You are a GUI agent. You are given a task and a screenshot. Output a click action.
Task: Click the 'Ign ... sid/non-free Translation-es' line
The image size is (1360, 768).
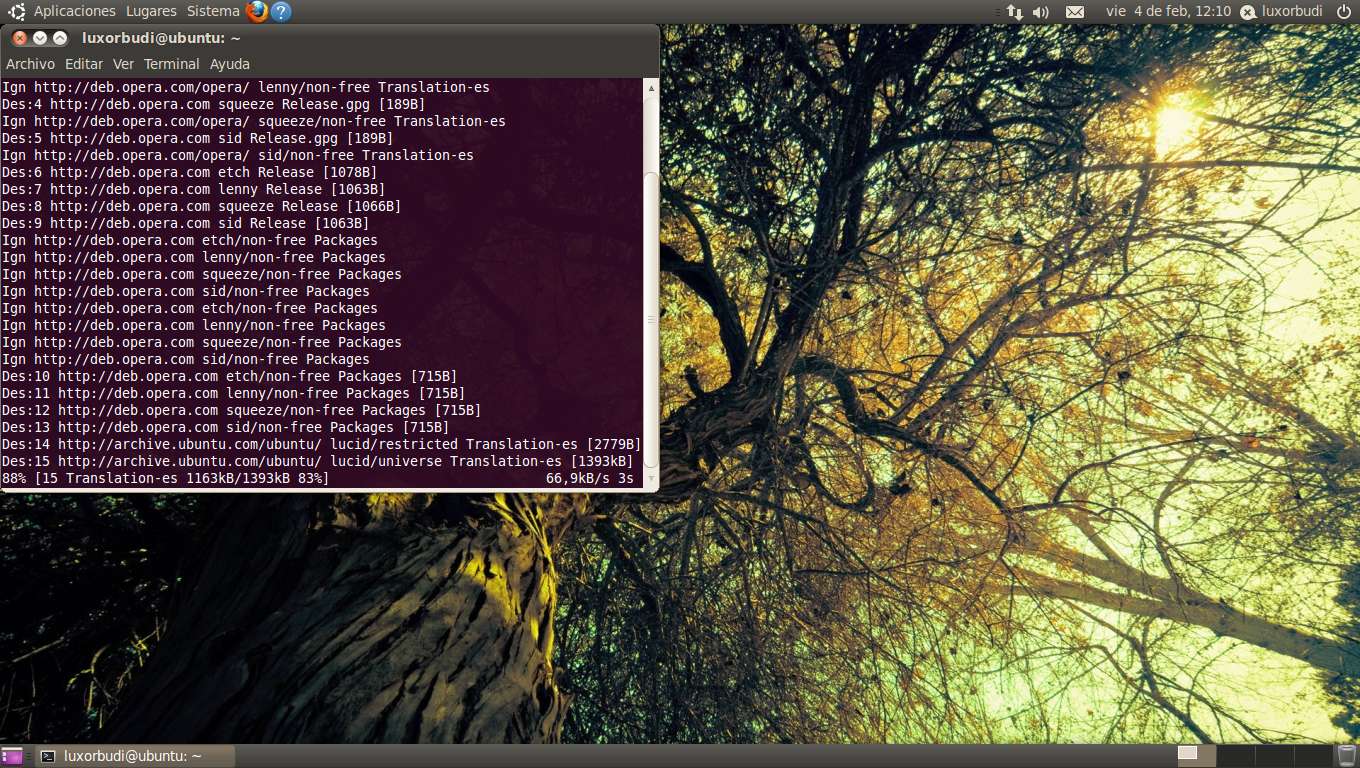(x=238, y=155)
